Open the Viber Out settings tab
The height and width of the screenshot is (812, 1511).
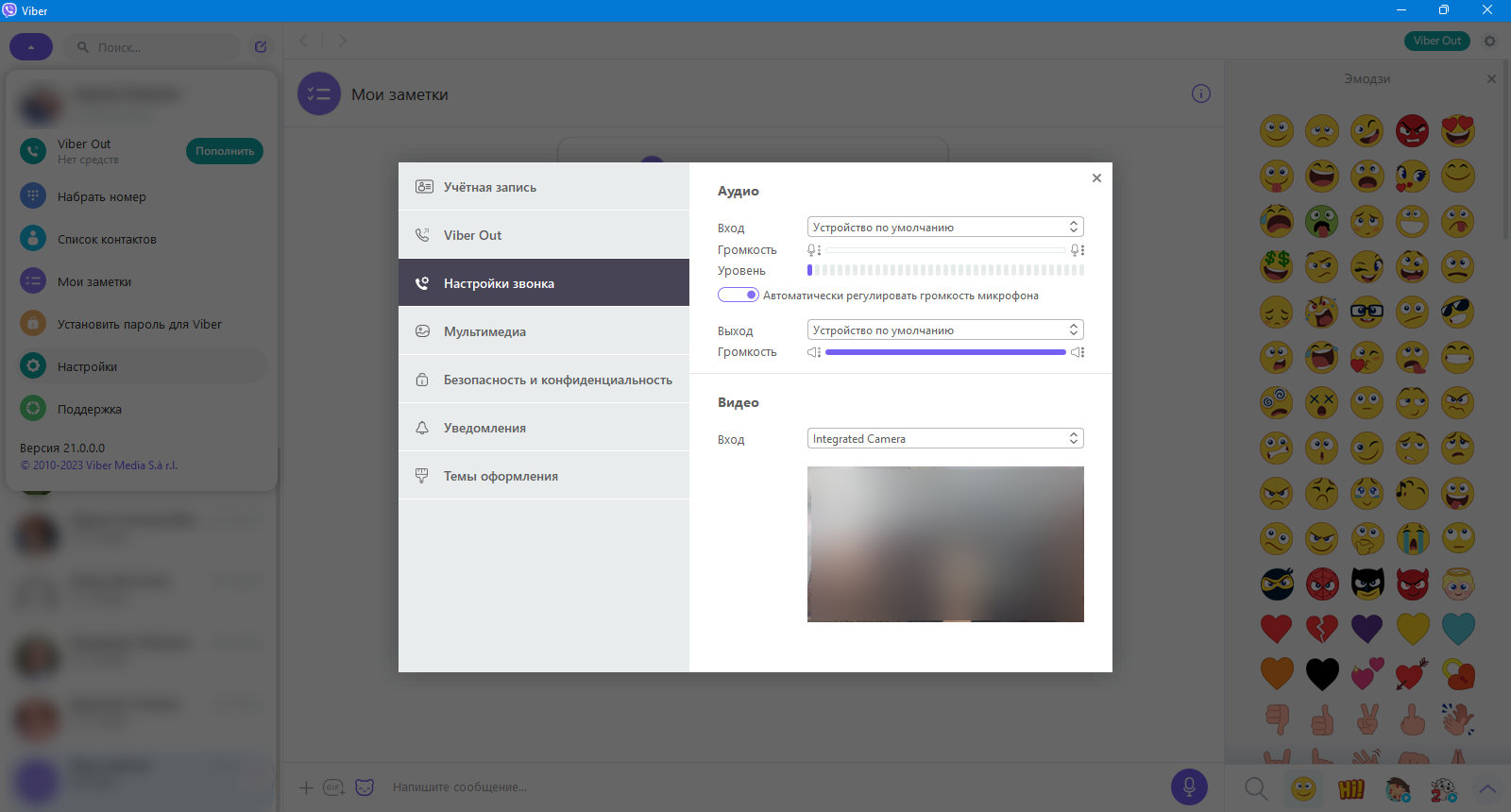click(544, 235)
